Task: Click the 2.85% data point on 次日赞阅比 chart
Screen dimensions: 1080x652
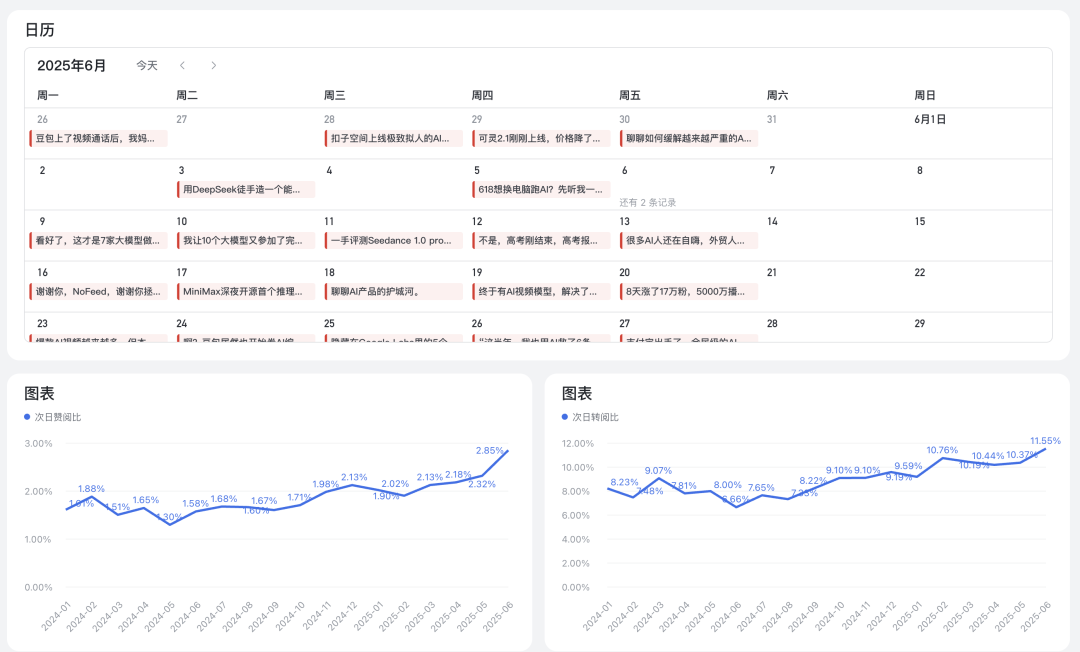Action: [508, 451]
